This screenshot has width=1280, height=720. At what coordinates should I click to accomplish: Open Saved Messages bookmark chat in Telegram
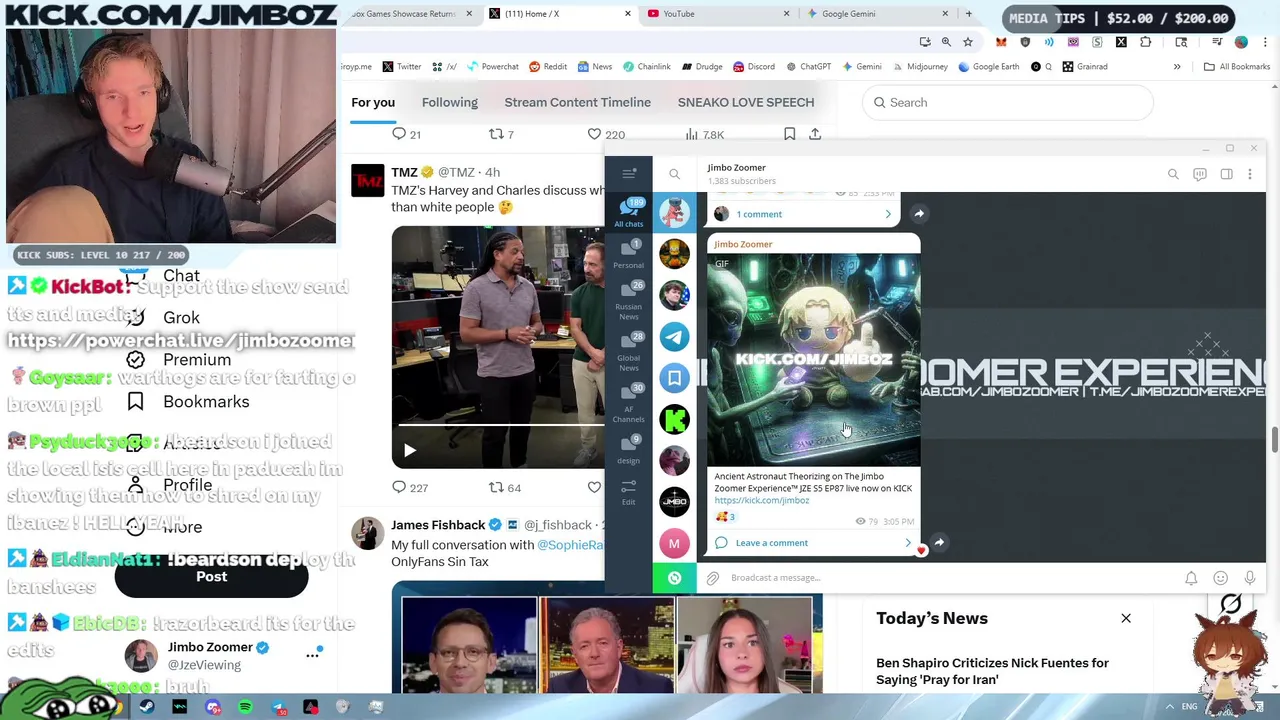pyautogui.click(x=674, y=378)
